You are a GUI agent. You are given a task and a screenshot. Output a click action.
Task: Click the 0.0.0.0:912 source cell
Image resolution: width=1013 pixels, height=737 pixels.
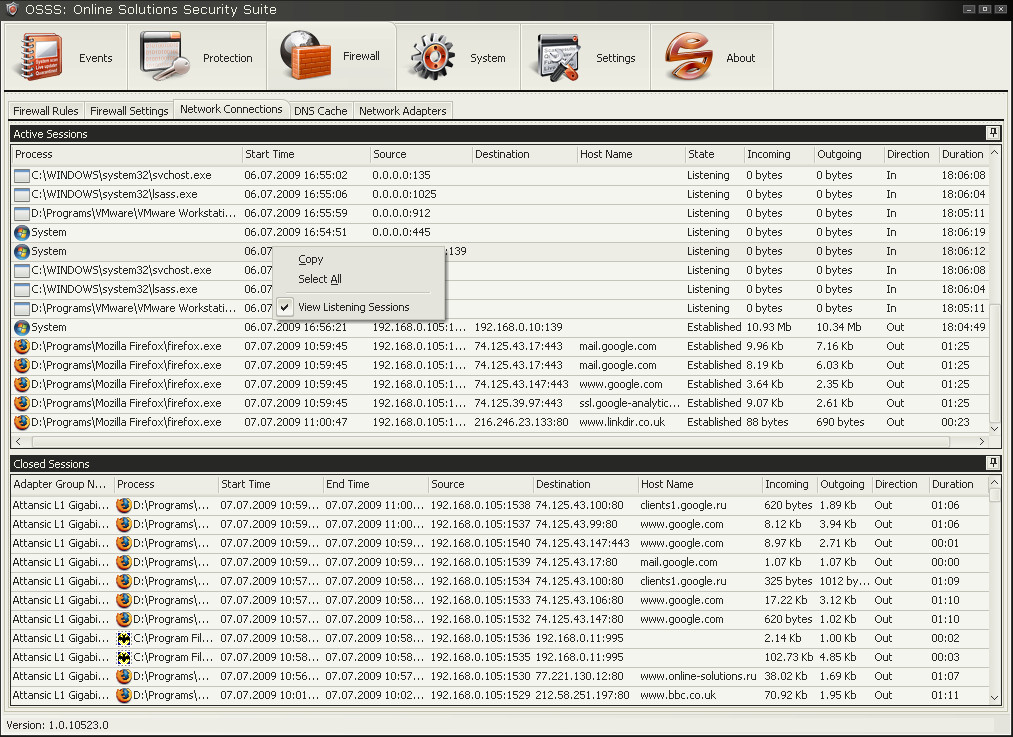pos(401,213)
